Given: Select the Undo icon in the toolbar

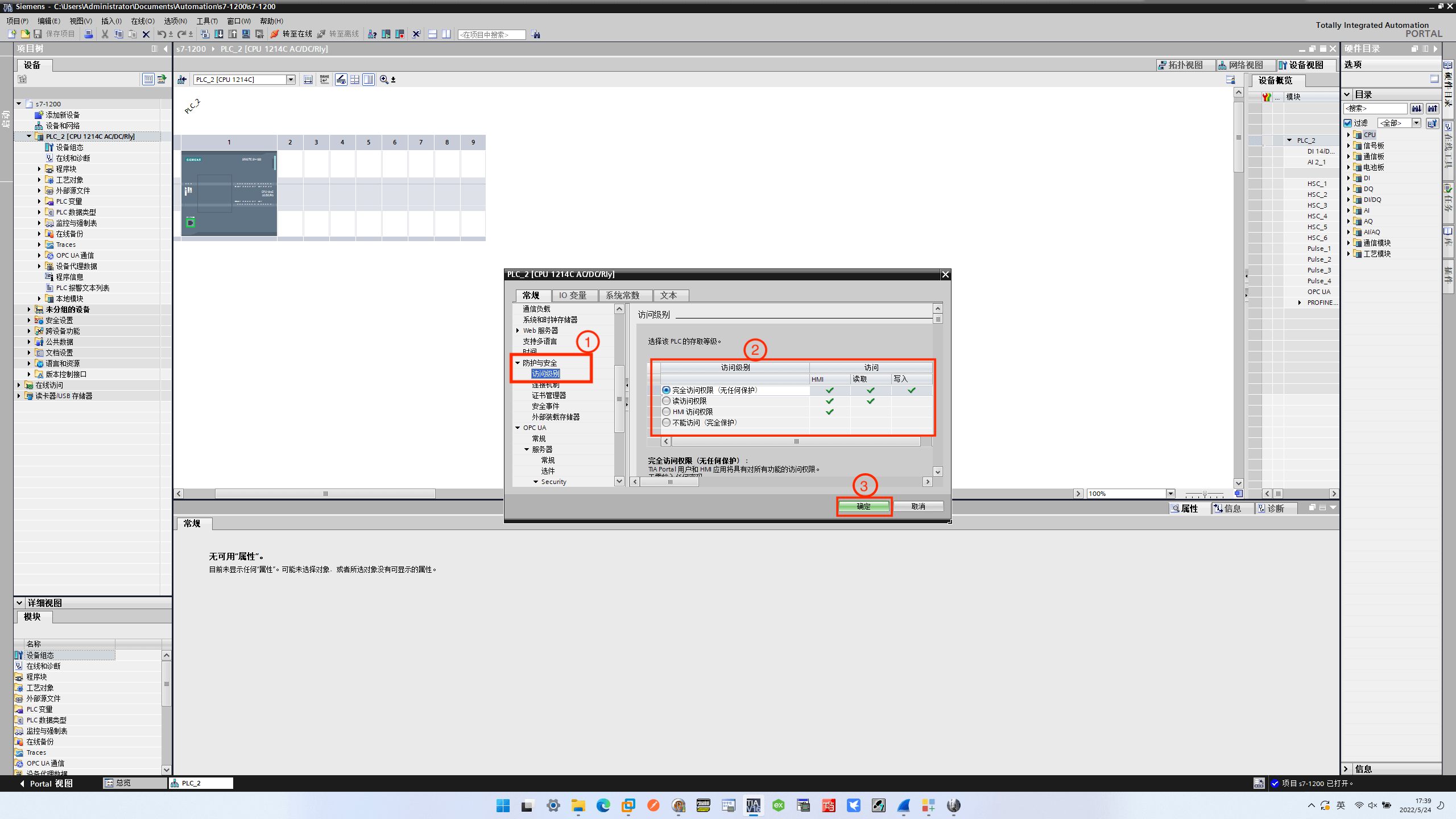Looking at the screenshot, I should tap(161, 34).
